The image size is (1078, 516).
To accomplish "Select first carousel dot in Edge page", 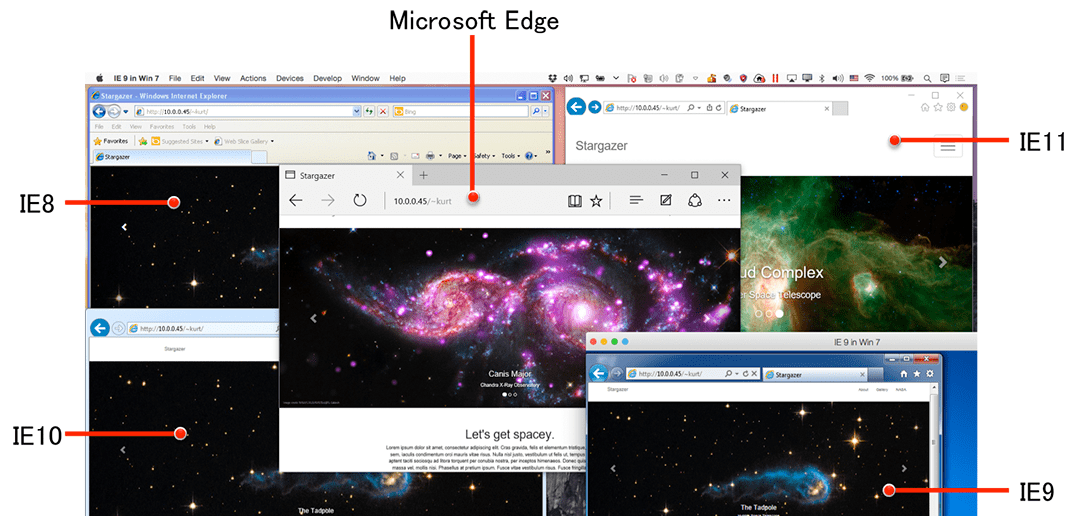I will click(505, 395).
